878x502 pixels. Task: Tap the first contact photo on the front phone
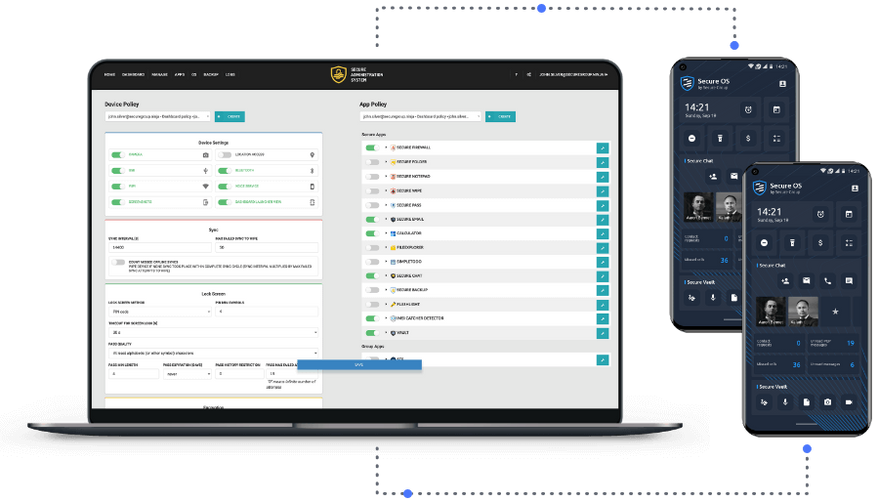(x=770, y=312)
